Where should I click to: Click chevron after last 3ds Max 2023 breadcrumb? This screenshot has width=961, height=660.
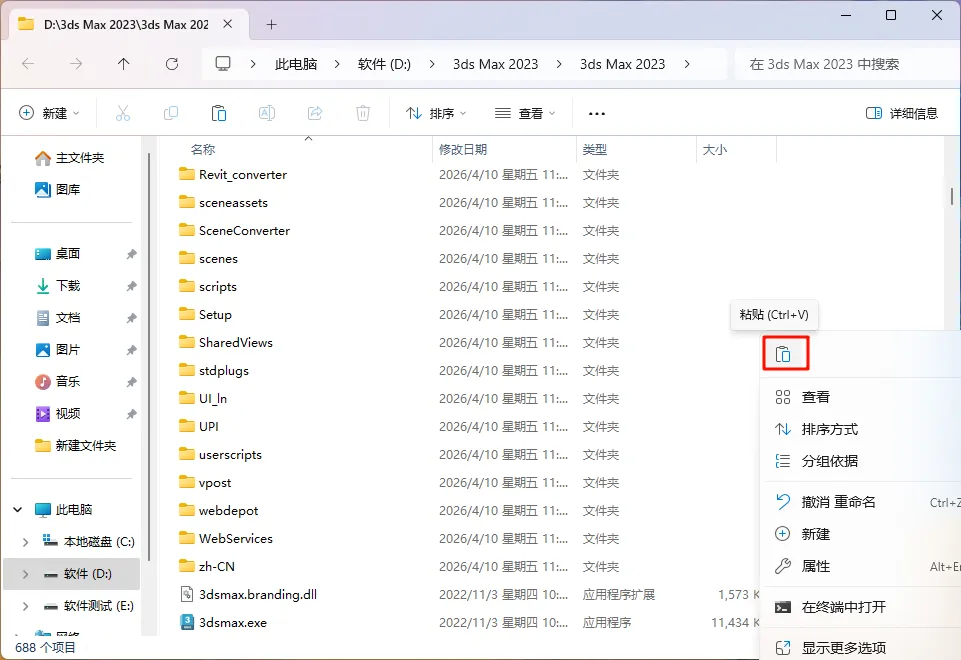tap(687, 64)
